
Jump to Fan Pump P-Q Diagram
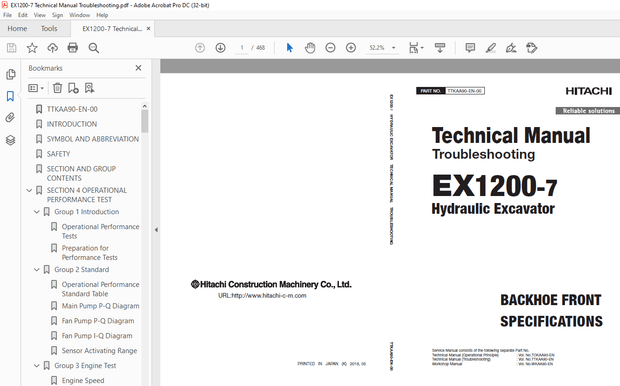pyautogui.click(x=98, y=321)
